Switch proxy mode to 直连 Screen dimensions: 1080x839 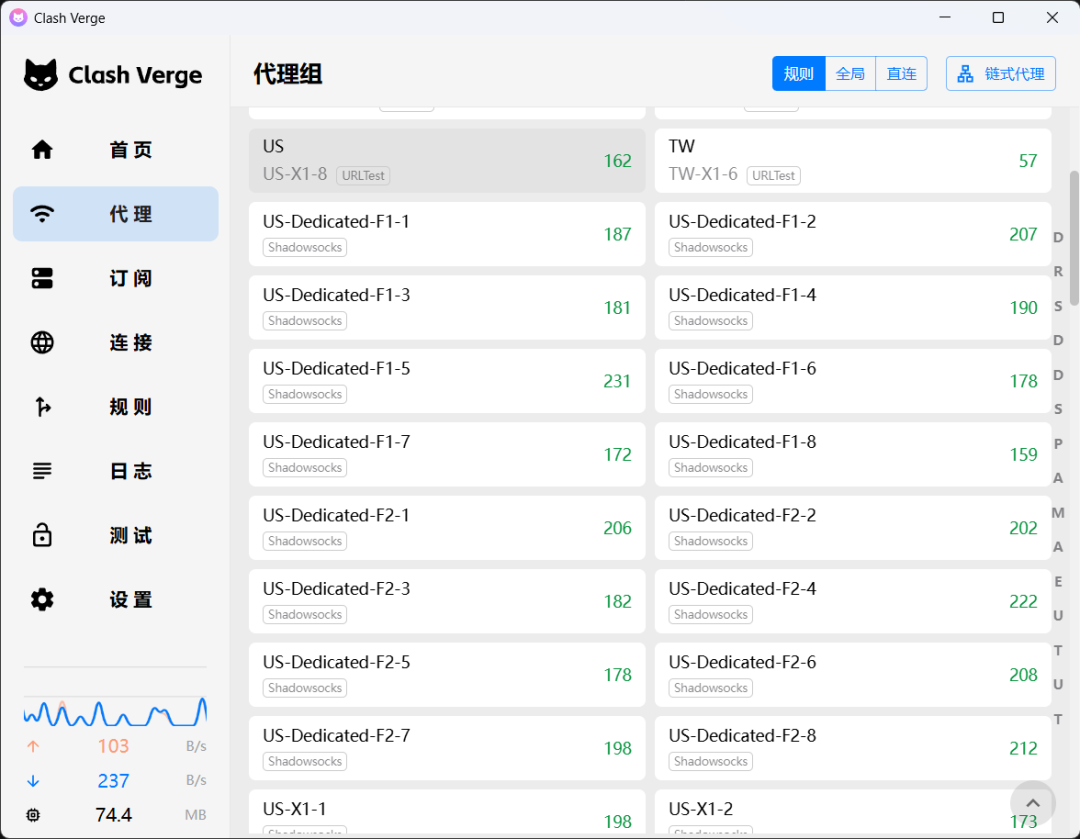[x=901, y=74]
